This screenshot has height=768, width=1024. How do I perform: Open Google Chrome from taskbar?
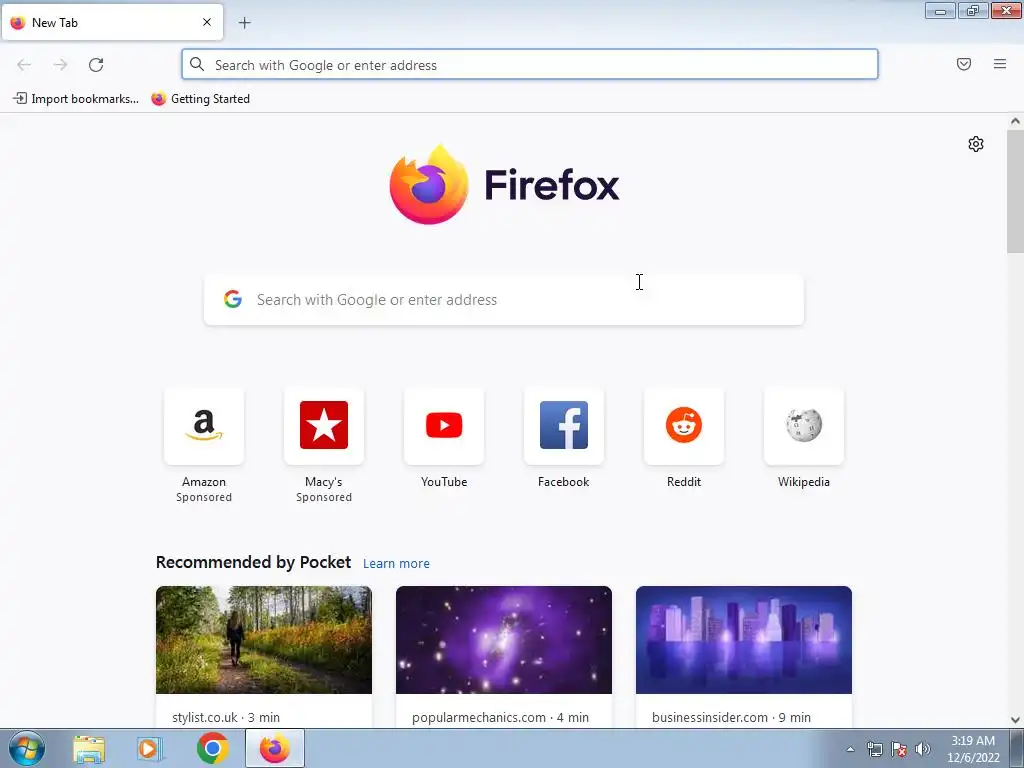212,748
